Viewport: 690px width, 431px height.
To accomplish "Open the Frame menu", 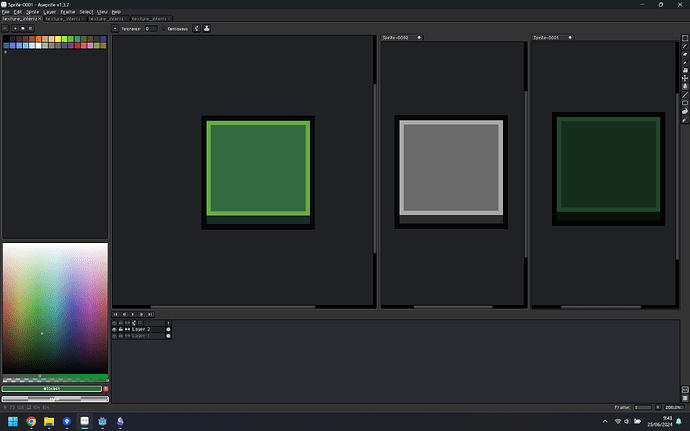I will click(68, 12).
